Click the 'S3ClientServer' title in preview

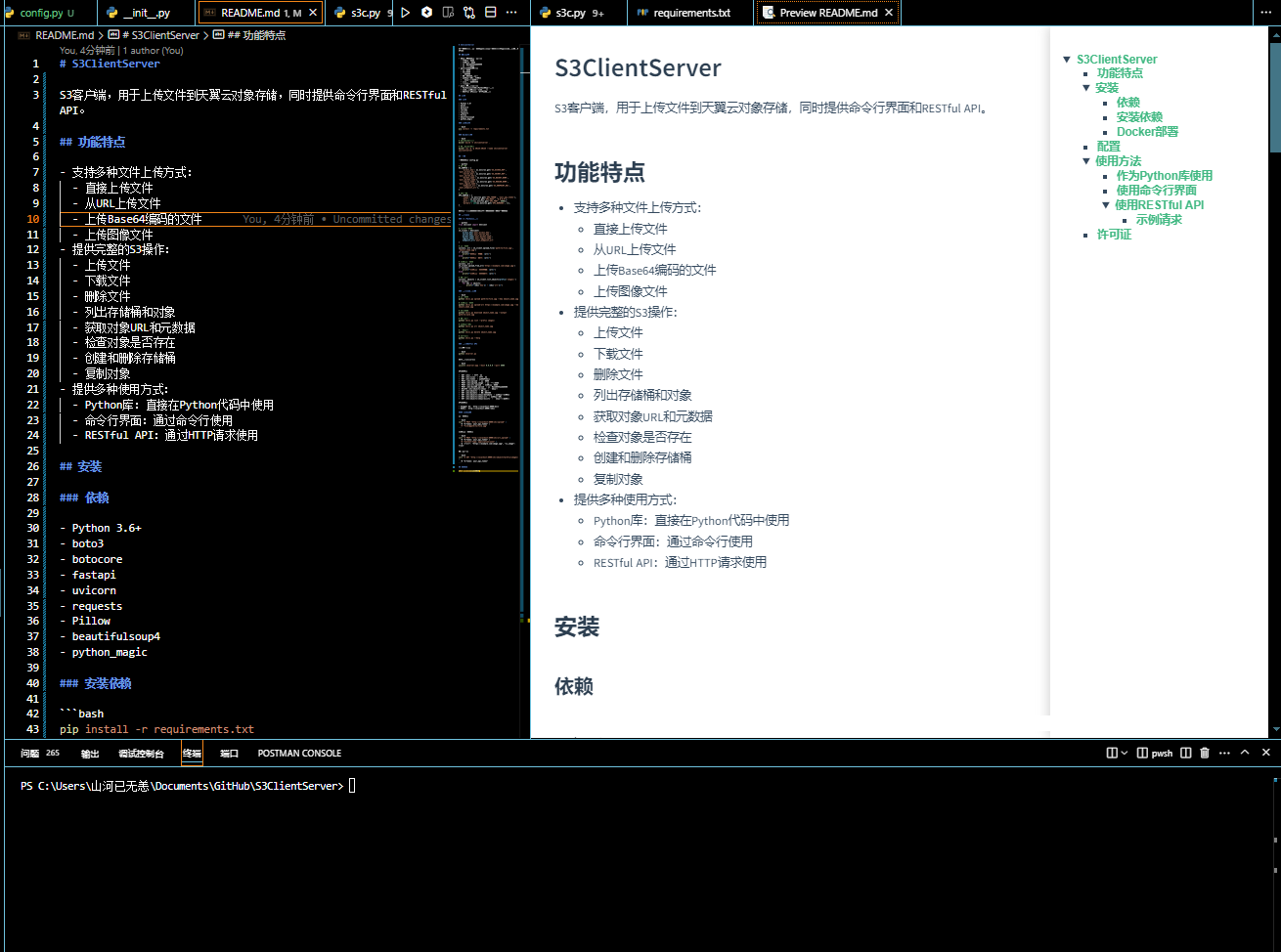(x=638, y=68)
